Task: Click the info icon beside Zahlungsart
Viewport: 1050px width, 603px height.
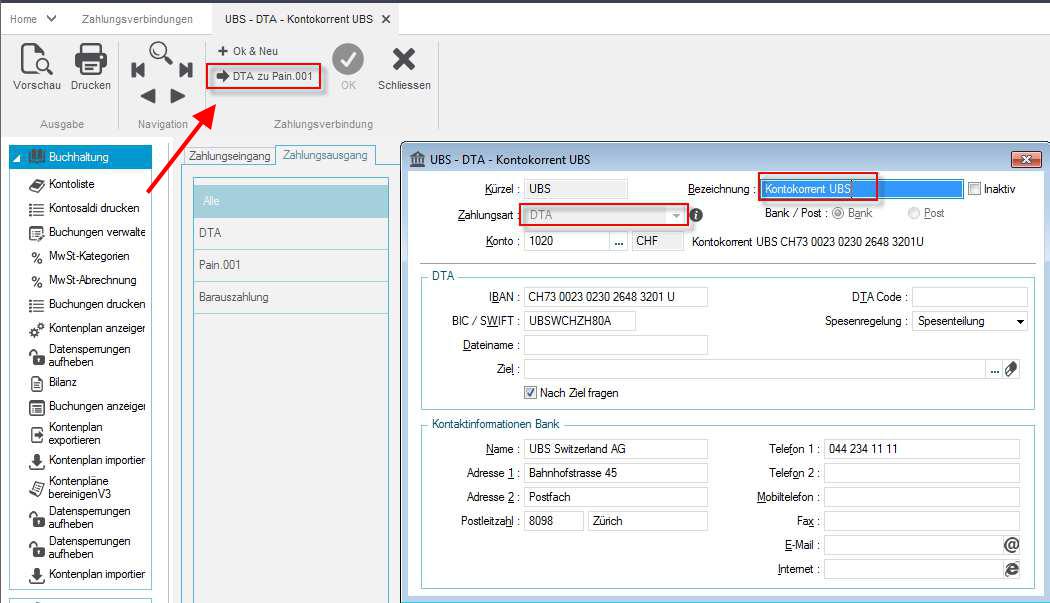Action: tap(696, 215)
